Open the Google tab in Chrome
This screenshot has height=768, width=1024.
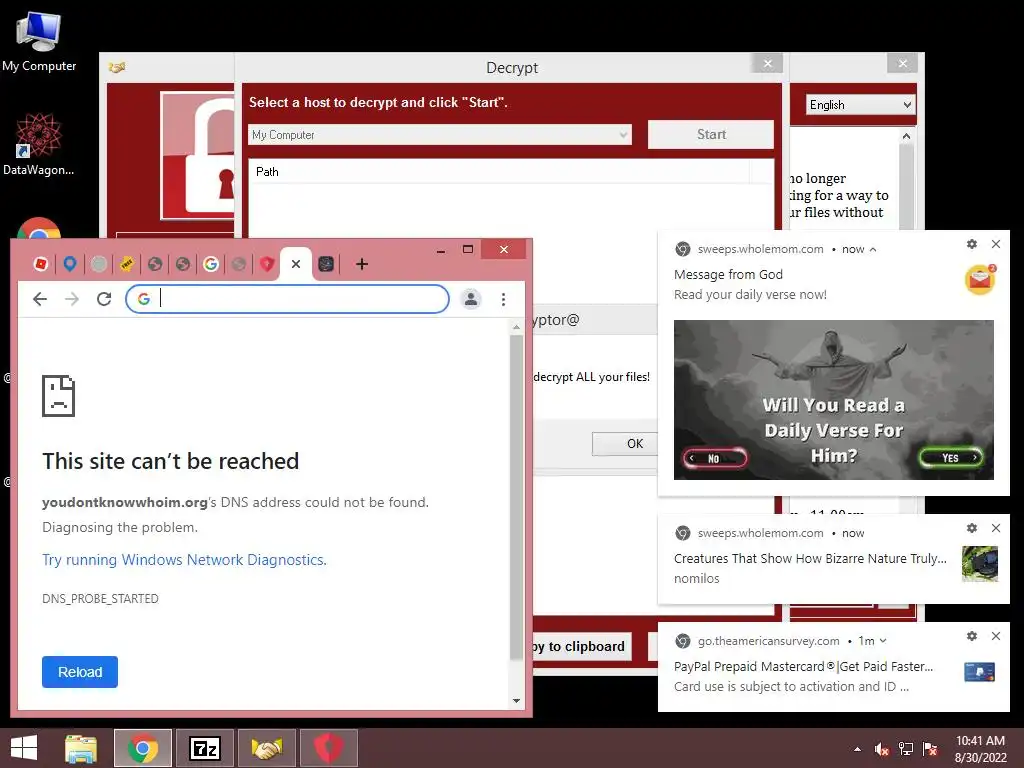[x=210, y=264]
